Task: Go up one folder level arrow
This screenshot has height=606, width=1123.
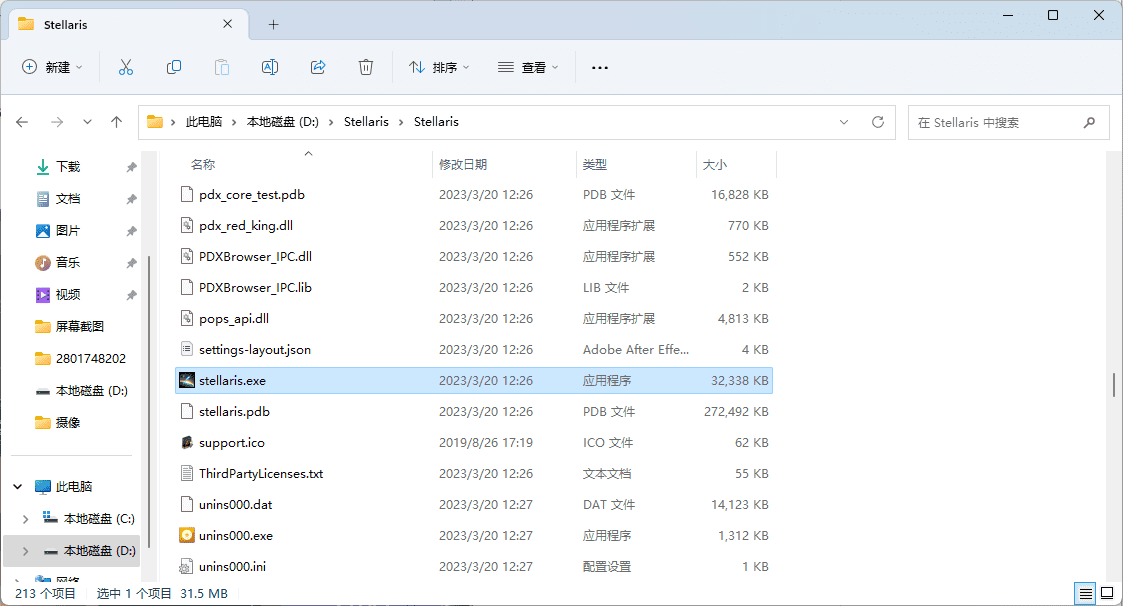Action: coord(117,122)
